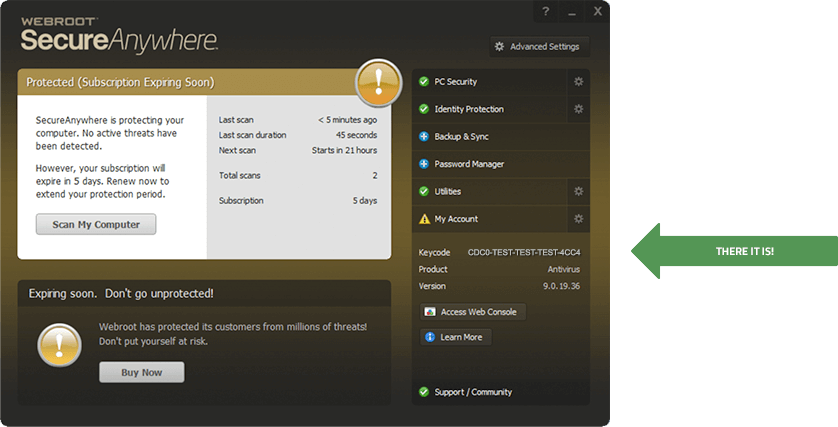Screen dimensions: 838x427
Task: Click Access Web Console button
Action: [x=471, y=312]
